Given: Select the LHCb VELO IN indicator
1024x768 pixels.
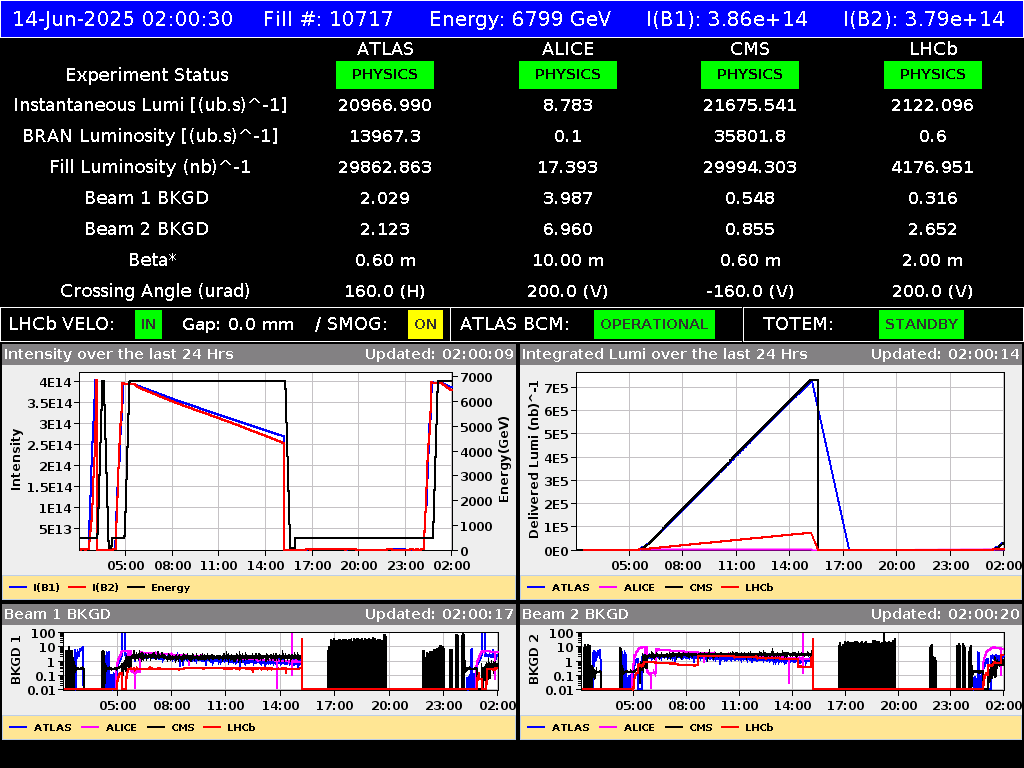Looking at the screenshot, I should pyautogui.click(x=148, y=325).
